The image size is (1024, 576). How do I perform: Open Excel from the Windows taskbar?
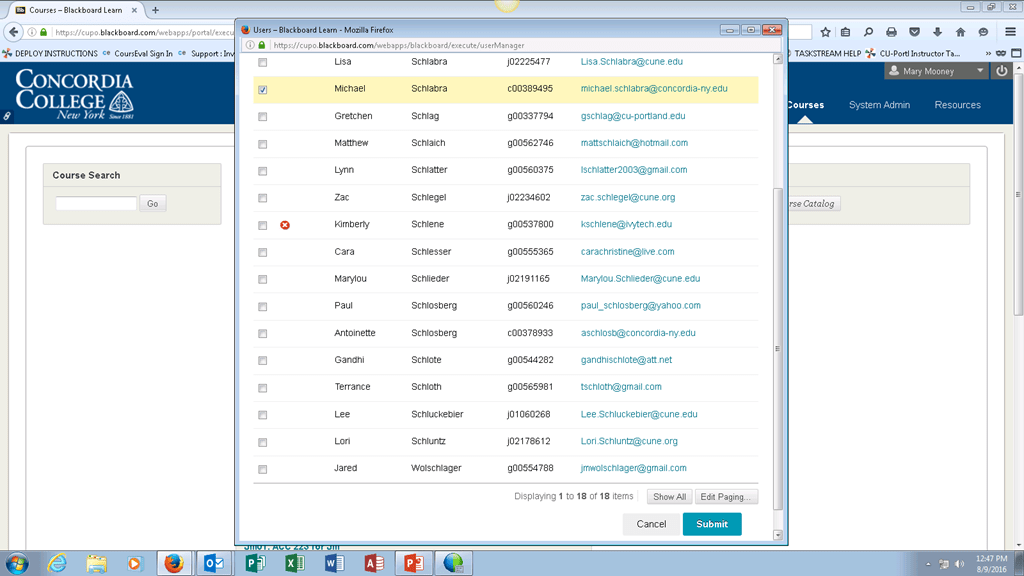294,564
